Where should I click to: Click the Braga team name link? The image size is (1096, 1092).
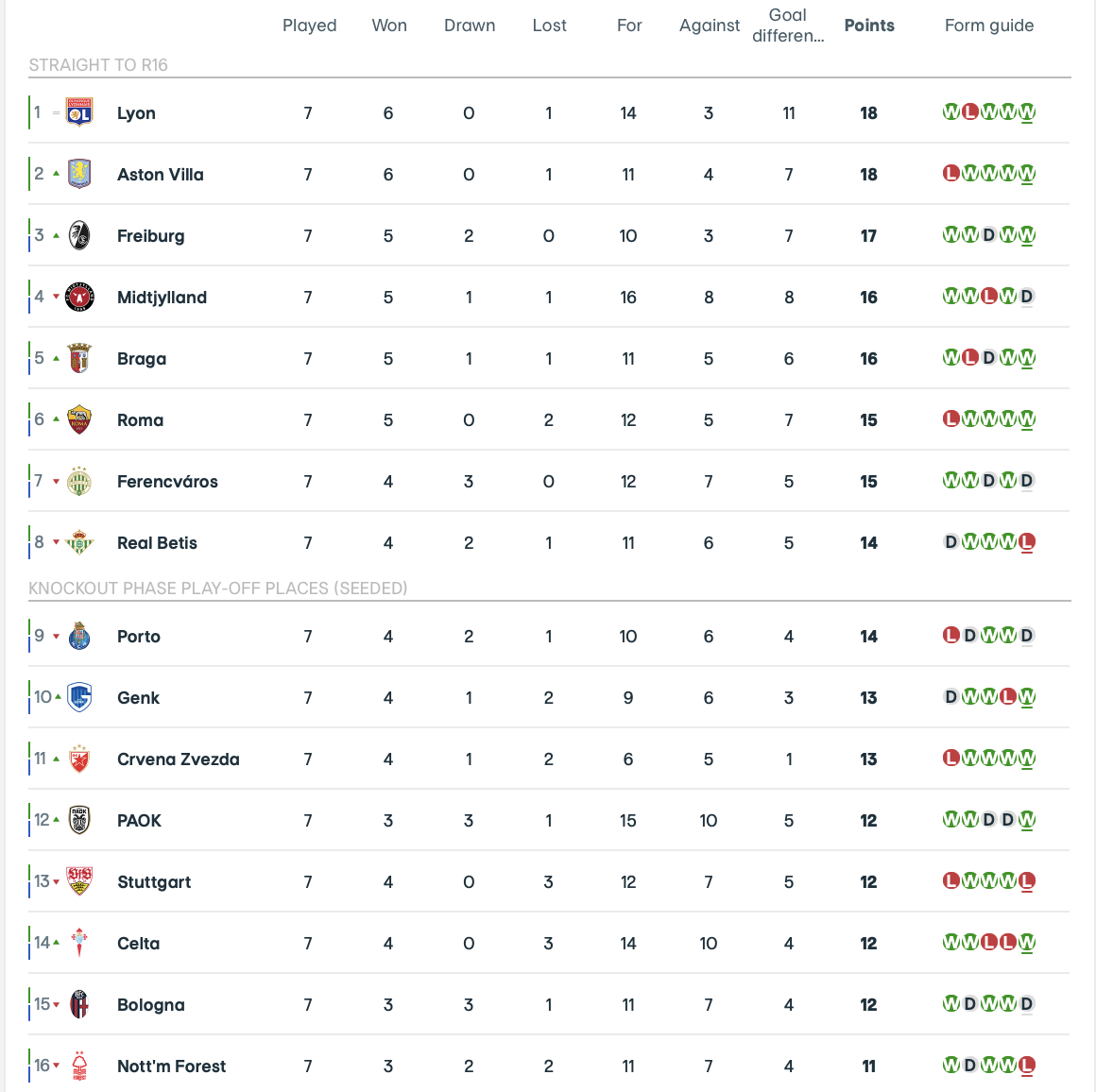point(142,359)
